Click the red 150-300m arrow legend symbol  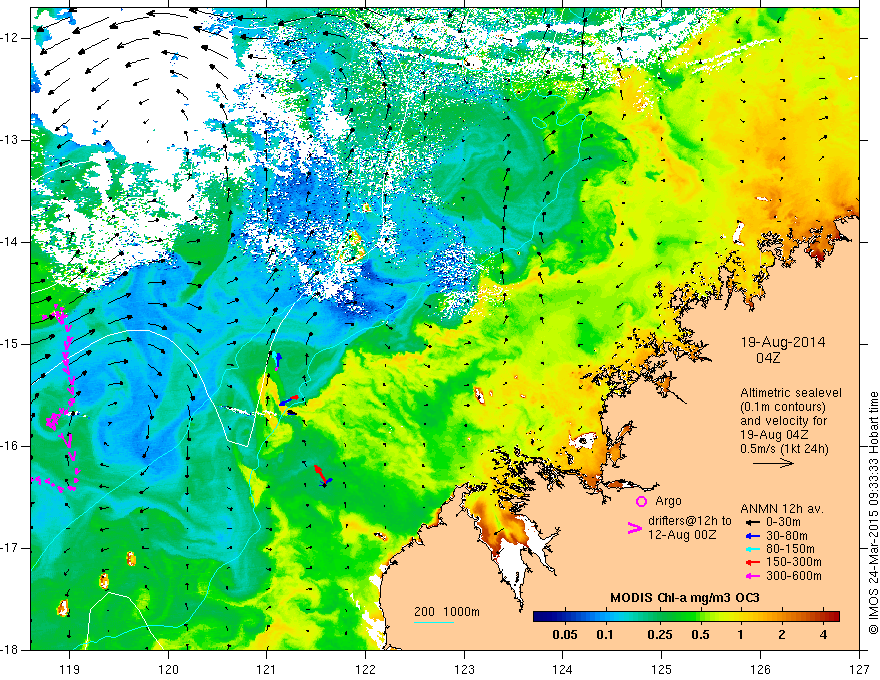click(x=753, y=563)
